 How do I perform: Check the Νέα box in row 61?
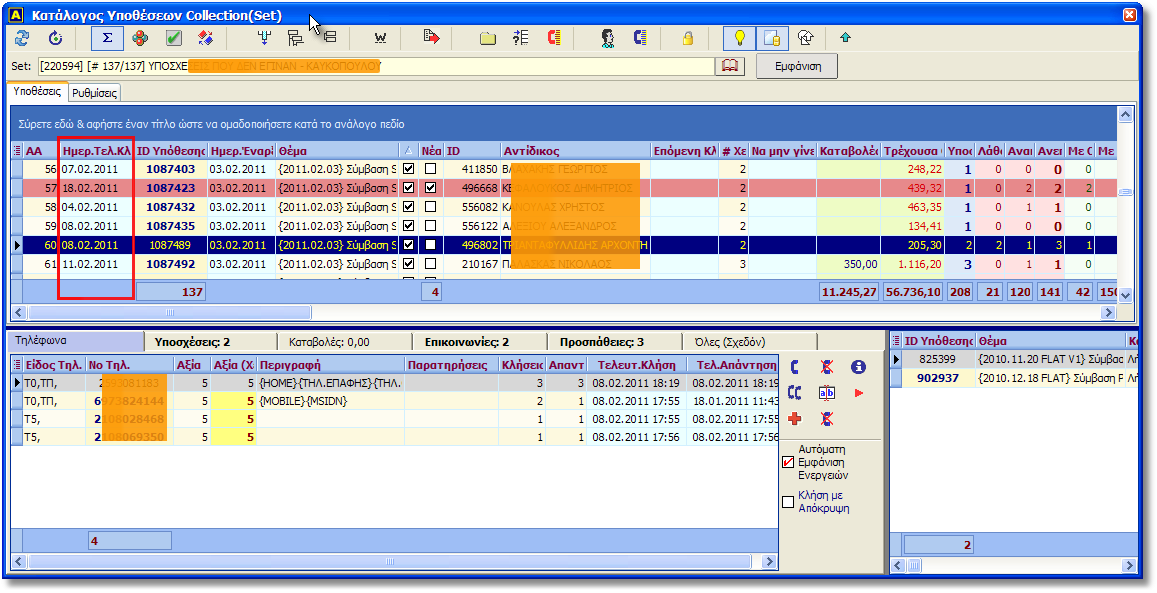click(431, 263)
